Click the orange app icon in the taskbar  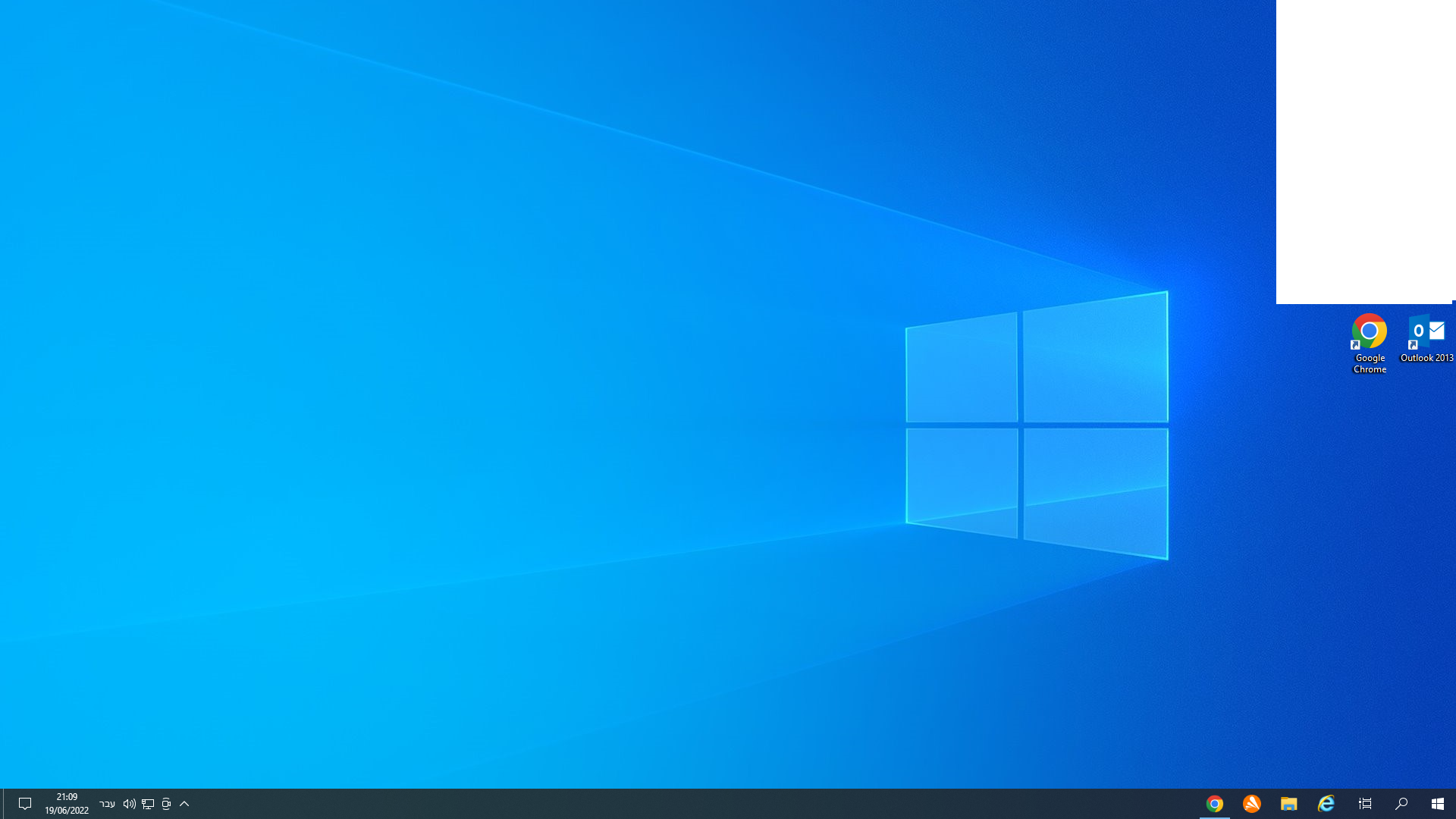point(1251,804)
